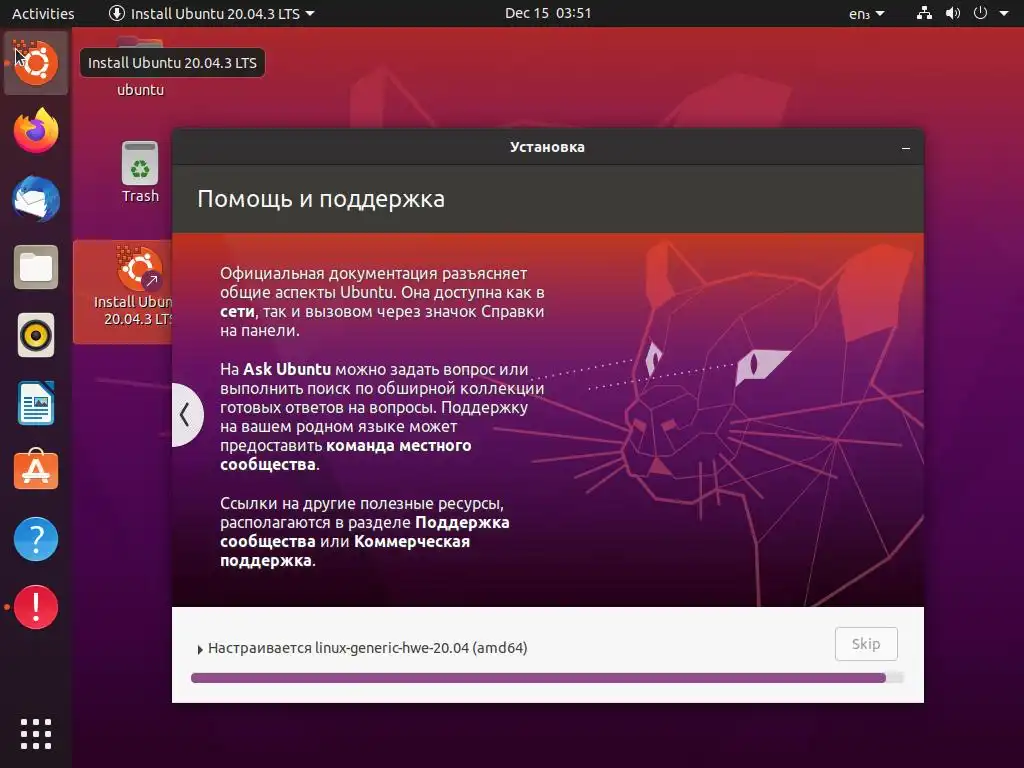This screenshot has height=768, width=1024.
Task: Select the Trash desktop icon
Action: coord(140,172)
